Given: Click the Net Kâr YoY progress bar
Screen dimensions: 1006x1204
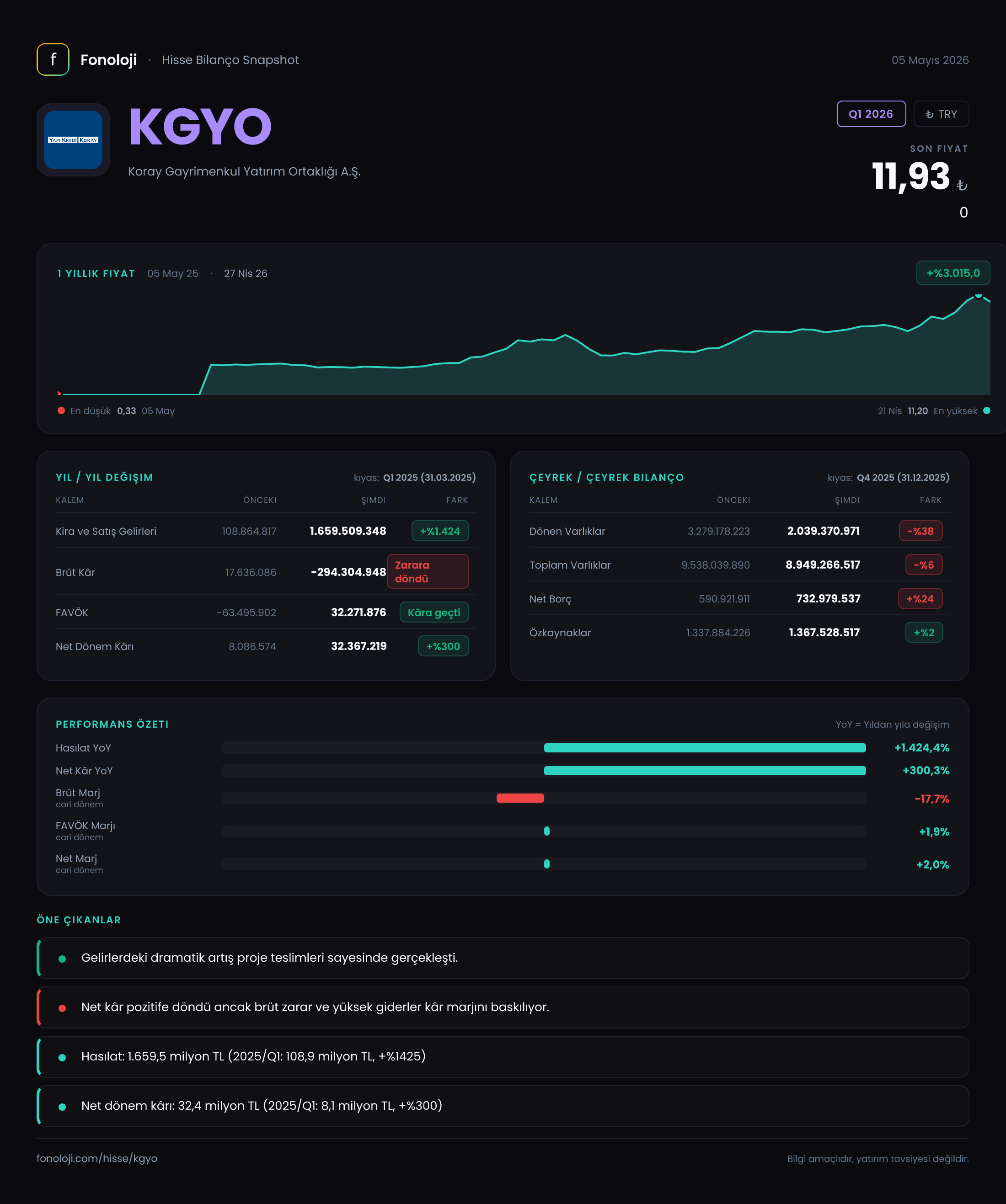Looking at the screenshot, I should click(705, 771).
